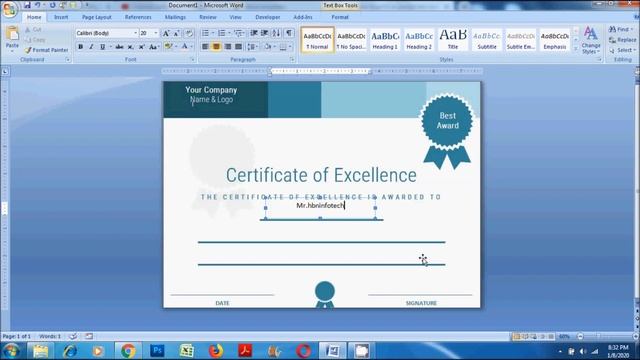Open the font name dropdown
Viewport: 640px width, 360px height.
click(136, 33)
